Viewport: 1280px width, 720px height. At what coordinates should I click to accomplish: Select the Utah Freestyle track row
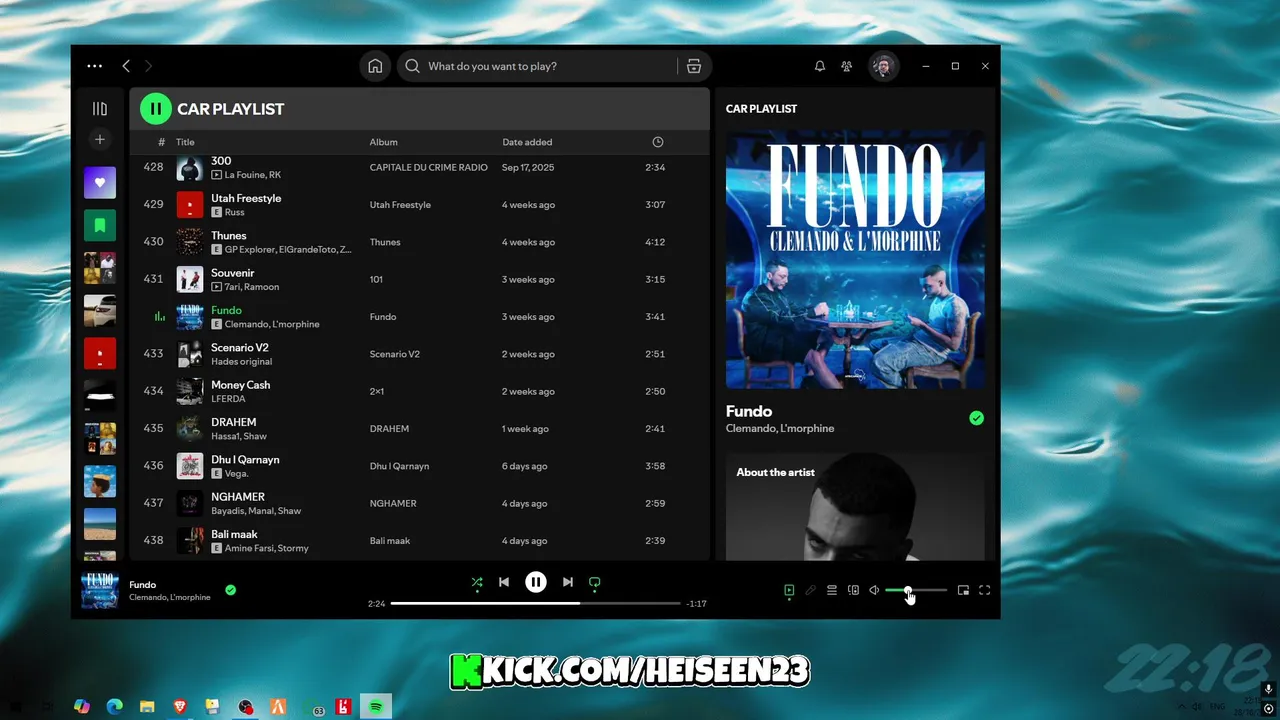tap(418, 205)
